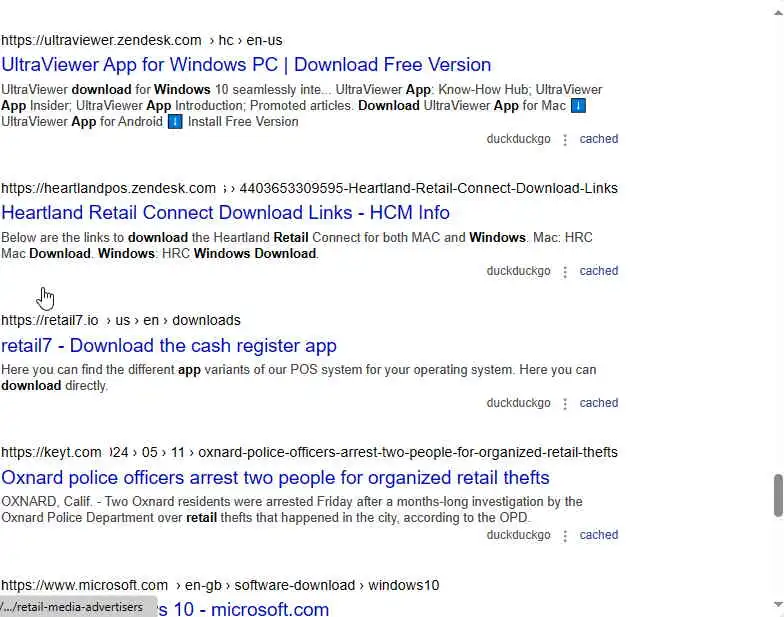
Task: Open cached copy of Oxnard police result
Action: [598, 535]
